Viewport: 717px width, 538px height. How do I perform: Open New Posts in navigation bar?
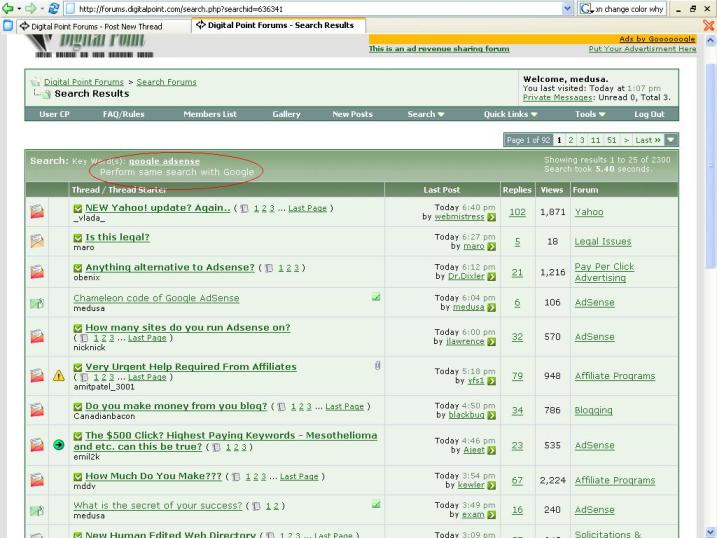[x=352, y=114]
